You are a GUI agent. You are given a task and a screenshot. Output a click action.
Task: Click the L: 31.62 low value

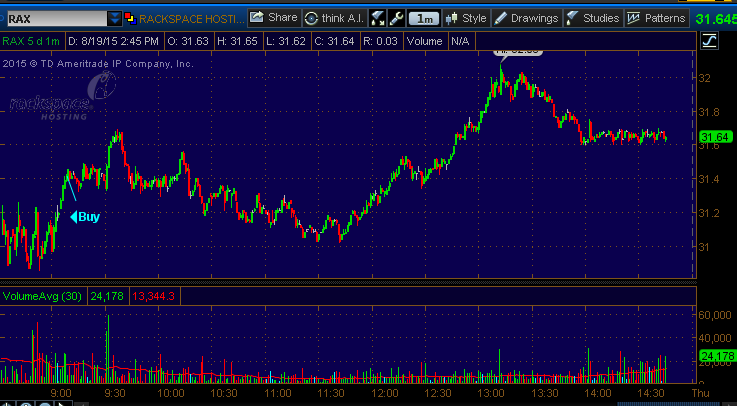point(286,41)
